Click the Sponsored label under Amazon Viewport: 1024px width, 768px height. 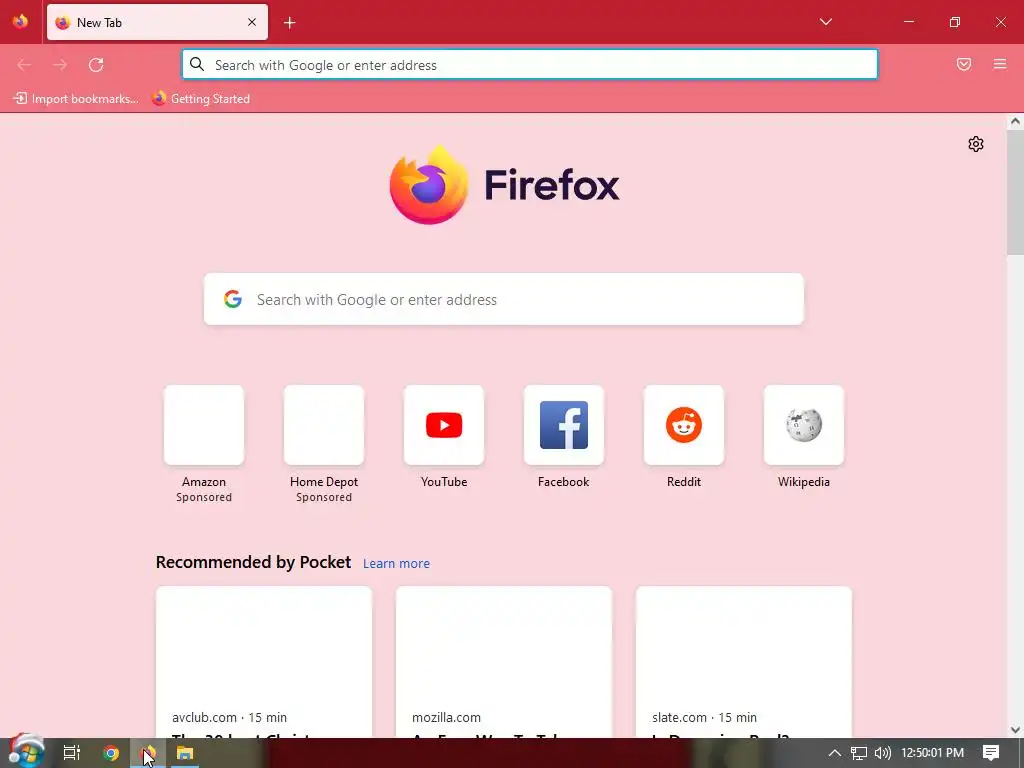(x=204, y=497)
